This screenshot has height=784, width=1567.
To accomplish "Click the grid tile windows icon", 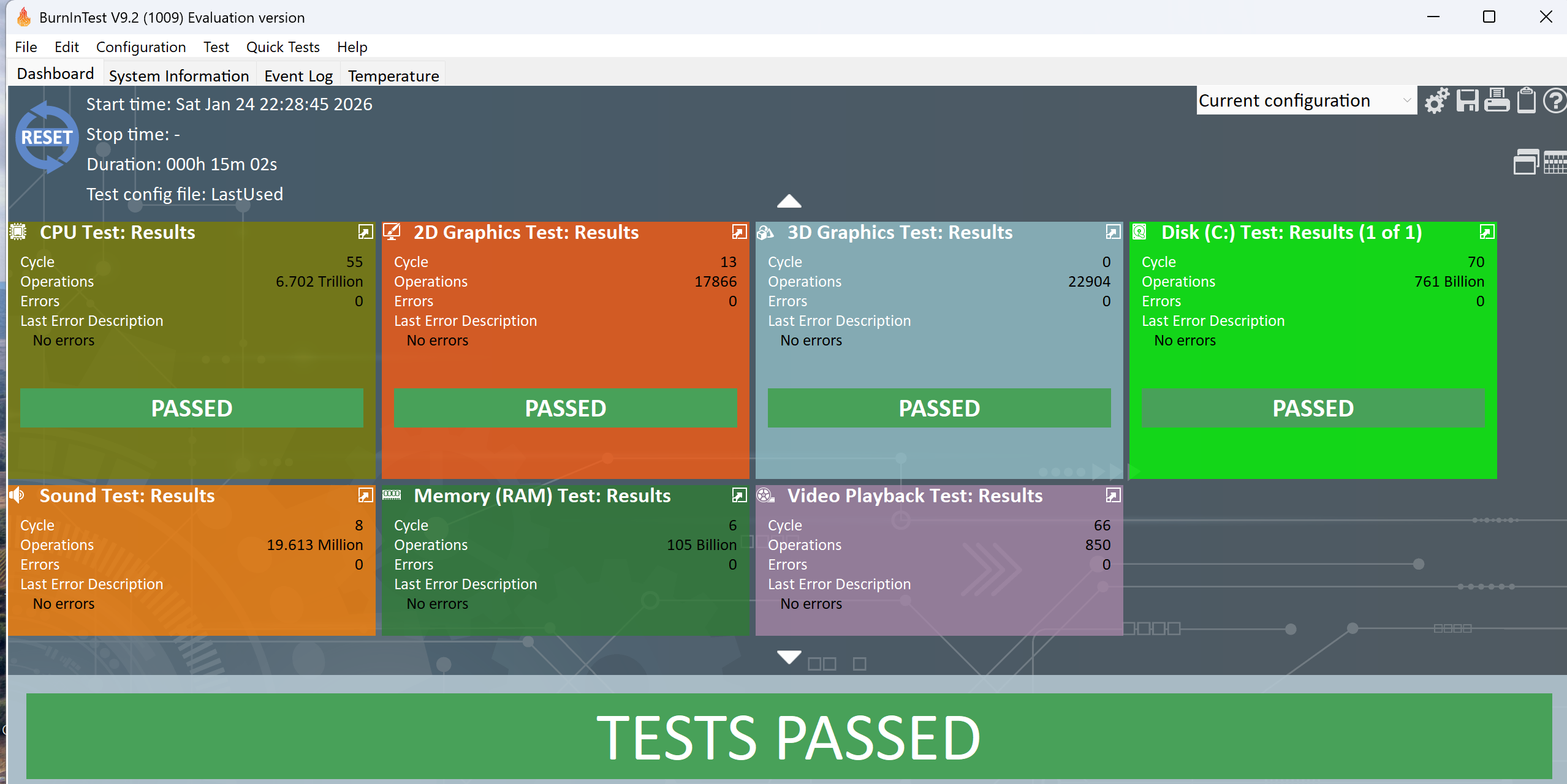I will click(x=1555, y=163).
